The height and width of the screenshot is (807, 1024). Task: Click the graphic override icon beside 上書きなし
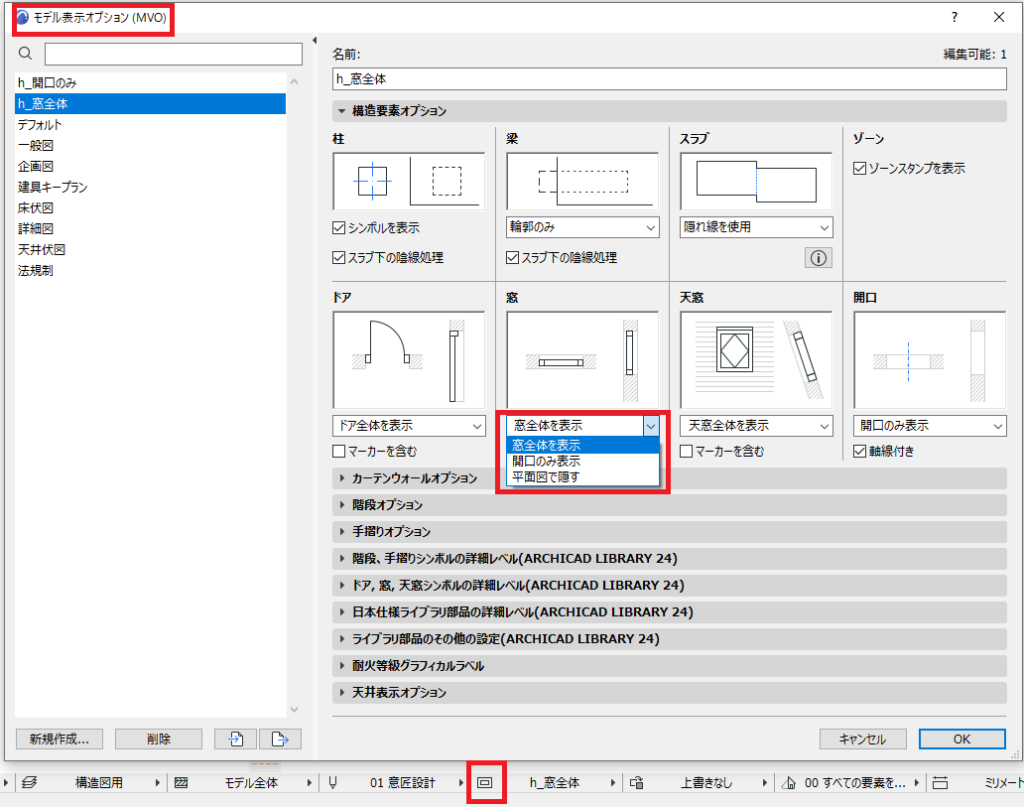637,782
